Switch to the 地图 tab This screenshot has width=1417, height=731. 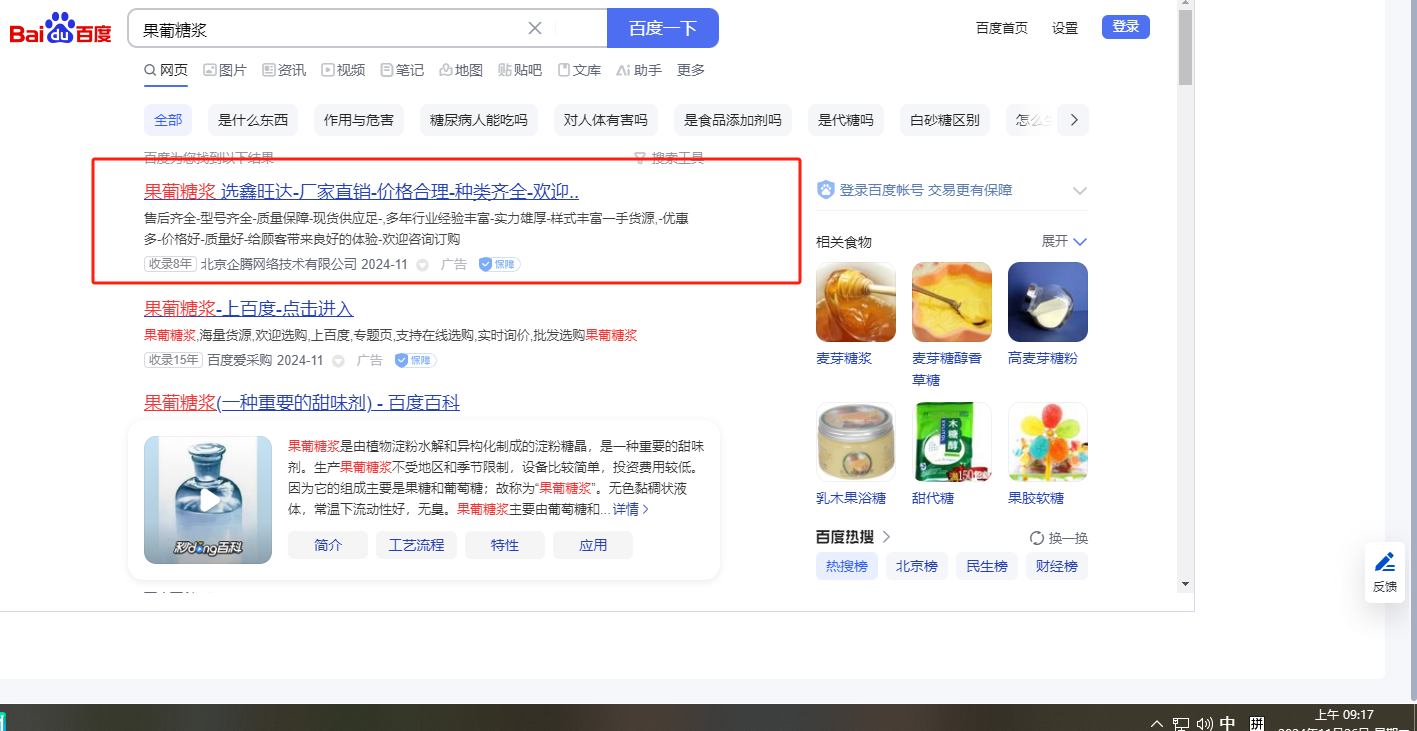461,70
